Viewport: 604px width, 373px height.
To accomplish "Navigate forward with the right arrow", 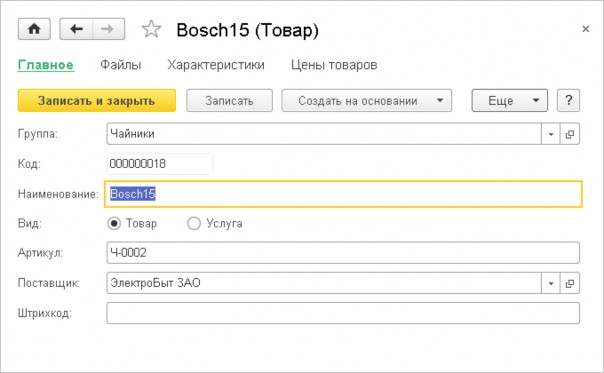I will (108, 29).
